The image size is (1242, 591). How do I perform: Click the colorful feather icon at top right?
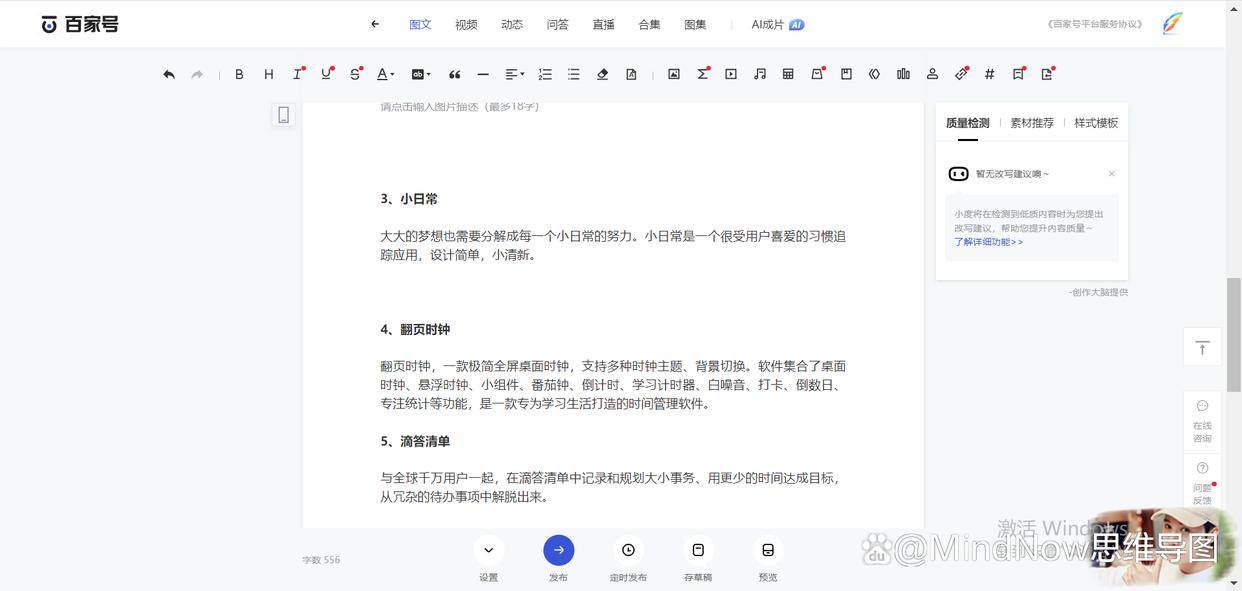[x=1173, y=24]
